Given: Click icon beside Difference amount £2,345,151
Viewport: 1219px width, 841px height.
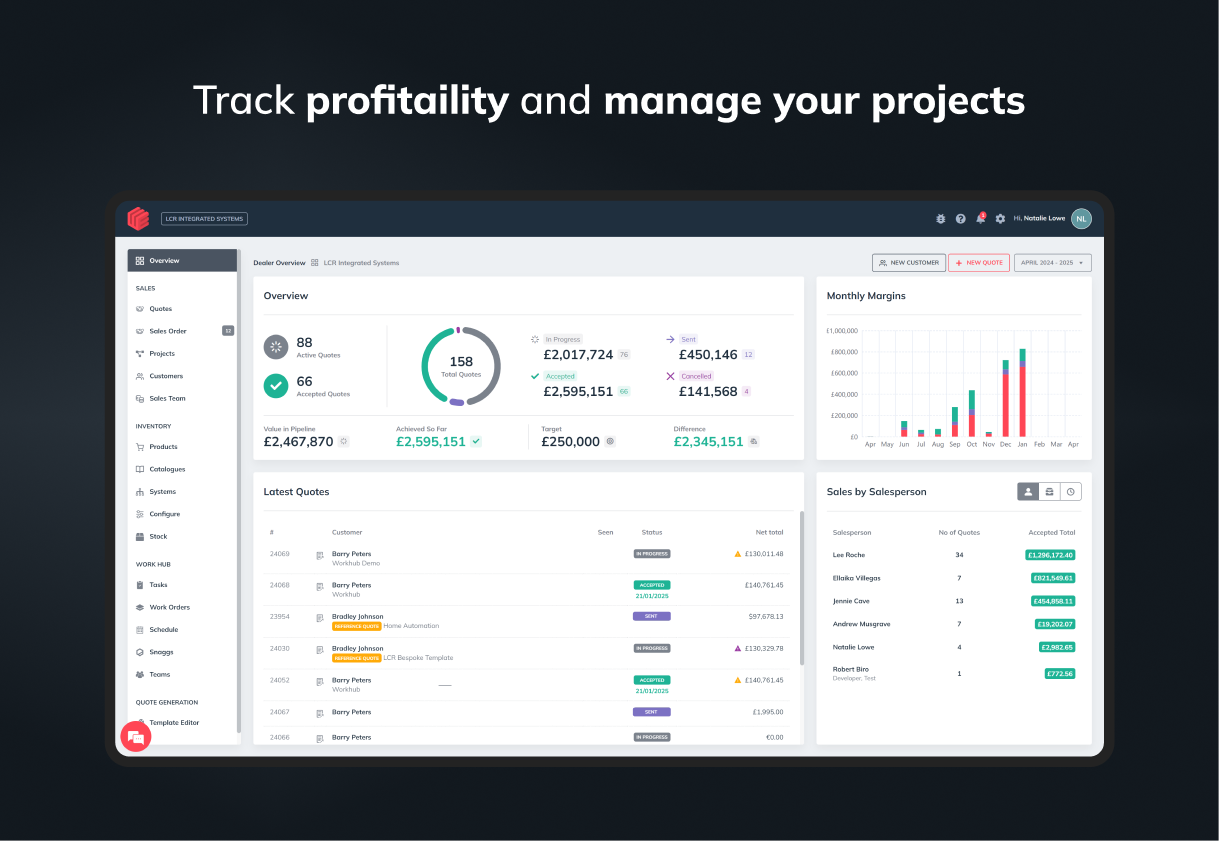Looking at the screenshot, I should point(754,441).
